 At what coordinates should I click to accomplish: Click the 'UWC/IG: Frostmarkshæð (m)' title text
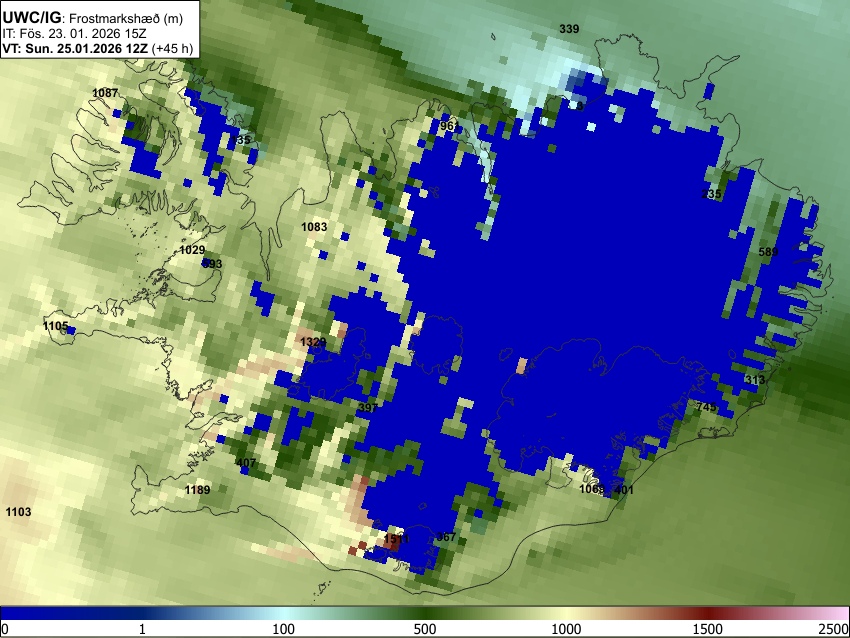tap(93, 18)
